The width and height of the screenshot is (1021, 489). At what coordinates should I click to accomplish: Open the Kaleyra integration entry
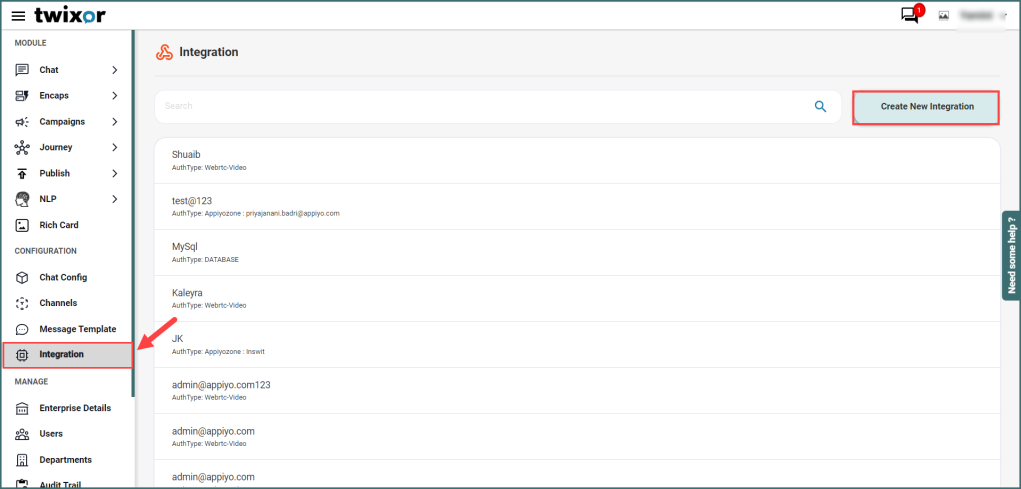click(x=577, y=298)
